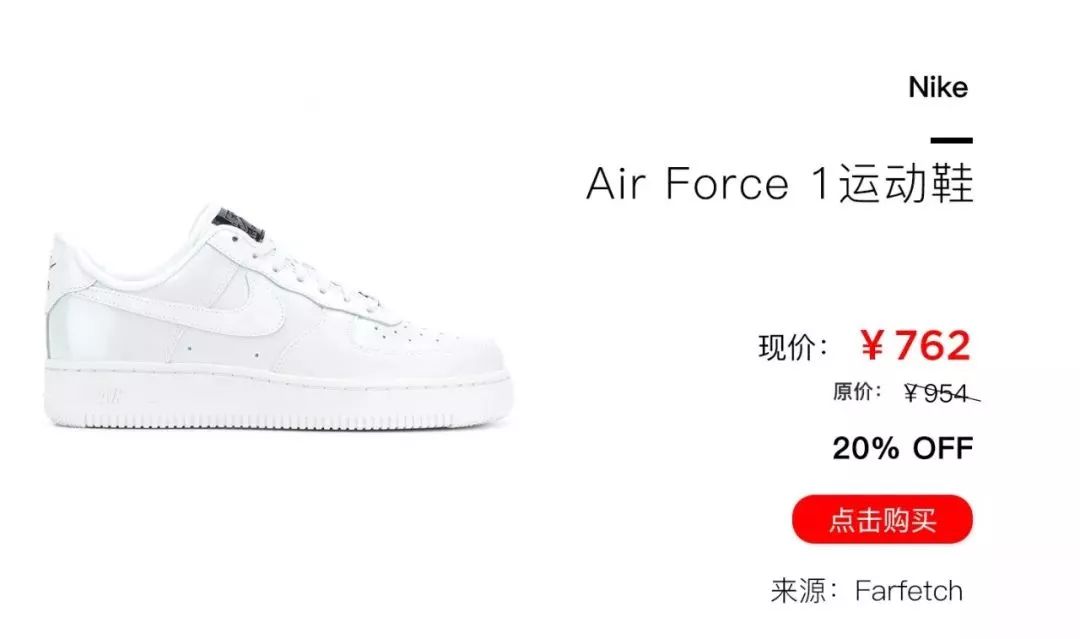Click the 现价 current price label
This screenshot has height=639, width=1080.
point(792,347)
